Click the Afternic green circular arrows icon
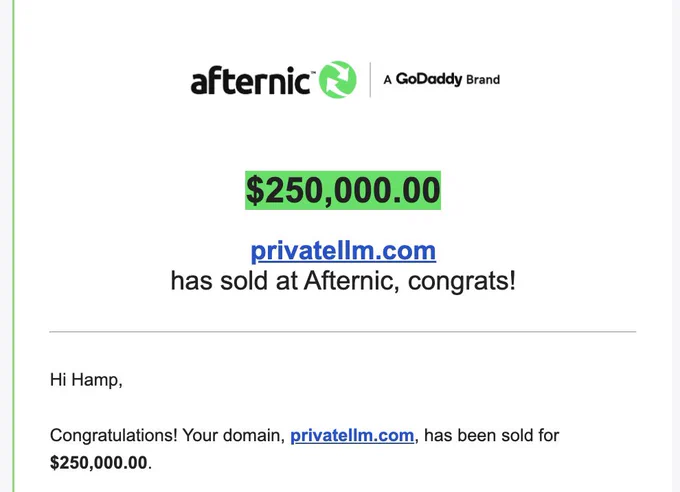 click(338, 79)
